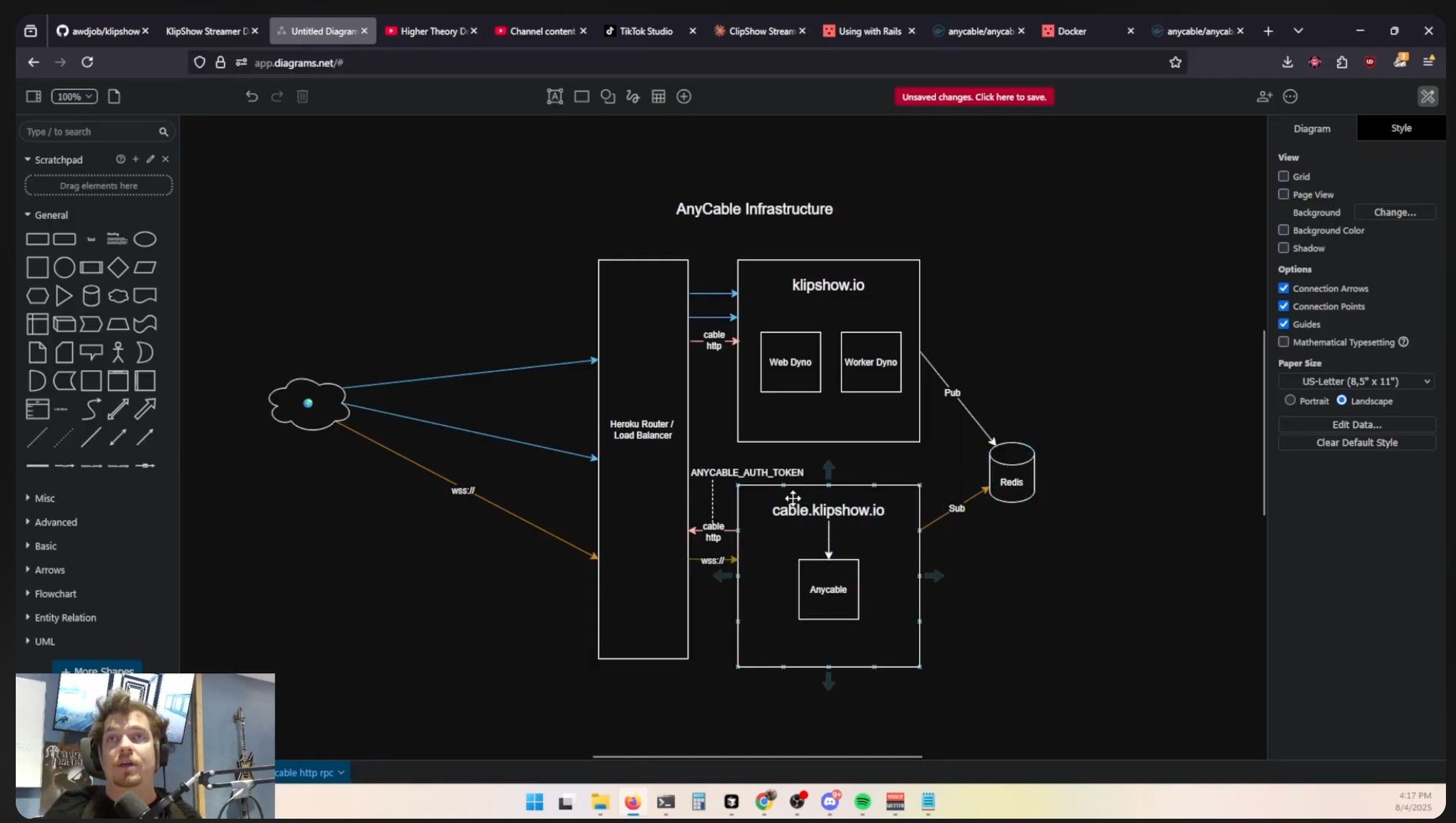The width and height of the screenshot is (1456, 823).
Task: Click the insert plus circle icon
Action: (684, 96)
